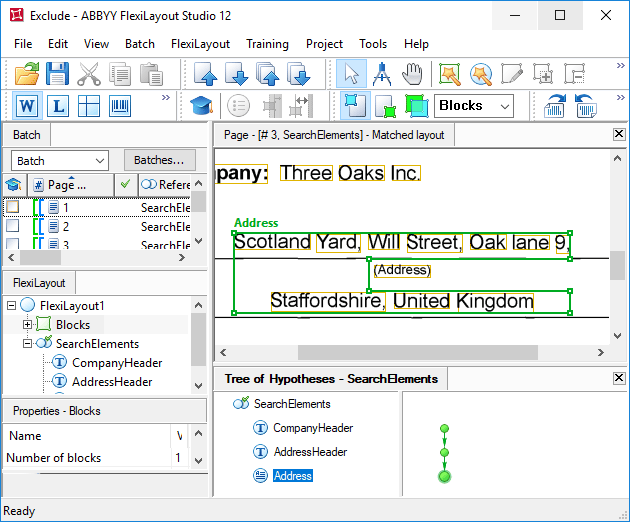Open the Batch menu
630x522 pixels.
pyautogui.click(x=140, y=44)
